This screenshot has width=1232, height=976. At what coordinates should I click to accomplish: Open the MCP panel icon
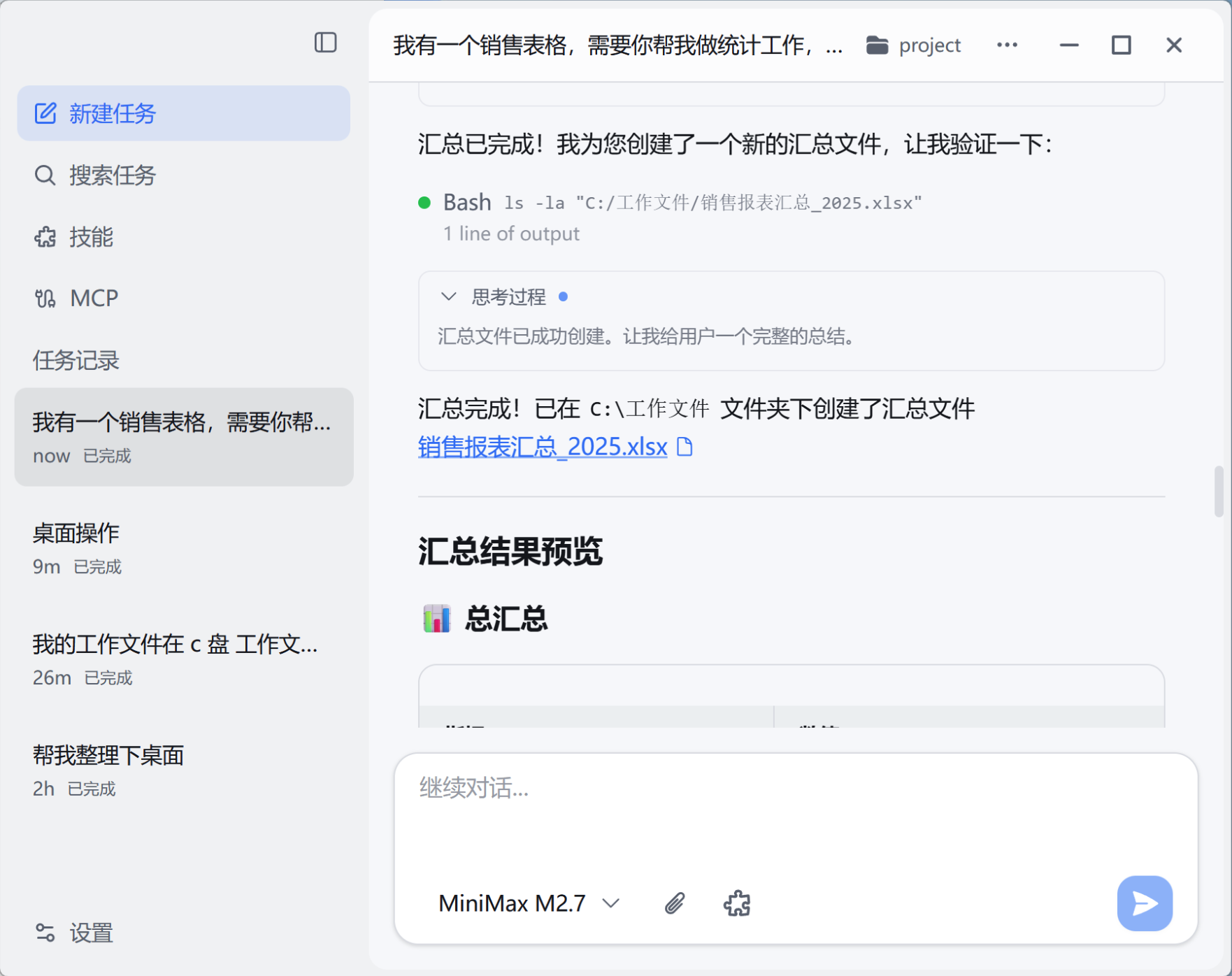[45, 298]
